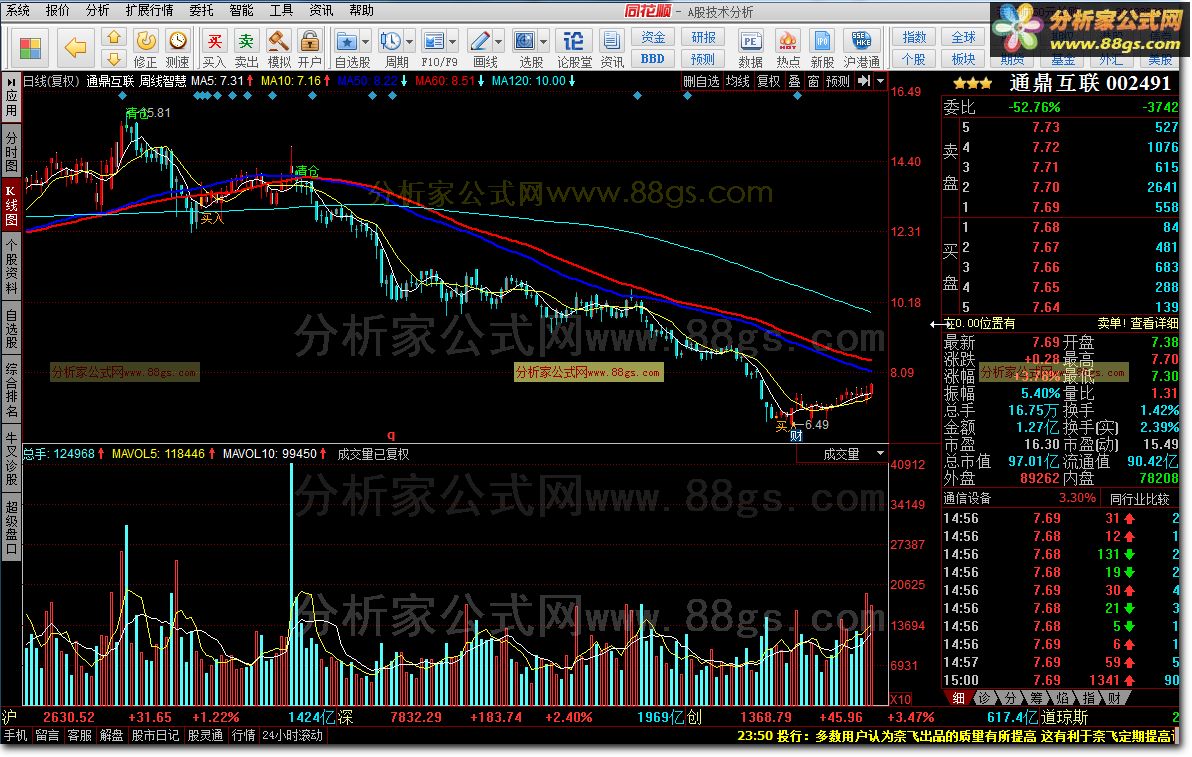Click the 资金 button
This screenshot has height=757, width=1192.
(x=653, y=37)
